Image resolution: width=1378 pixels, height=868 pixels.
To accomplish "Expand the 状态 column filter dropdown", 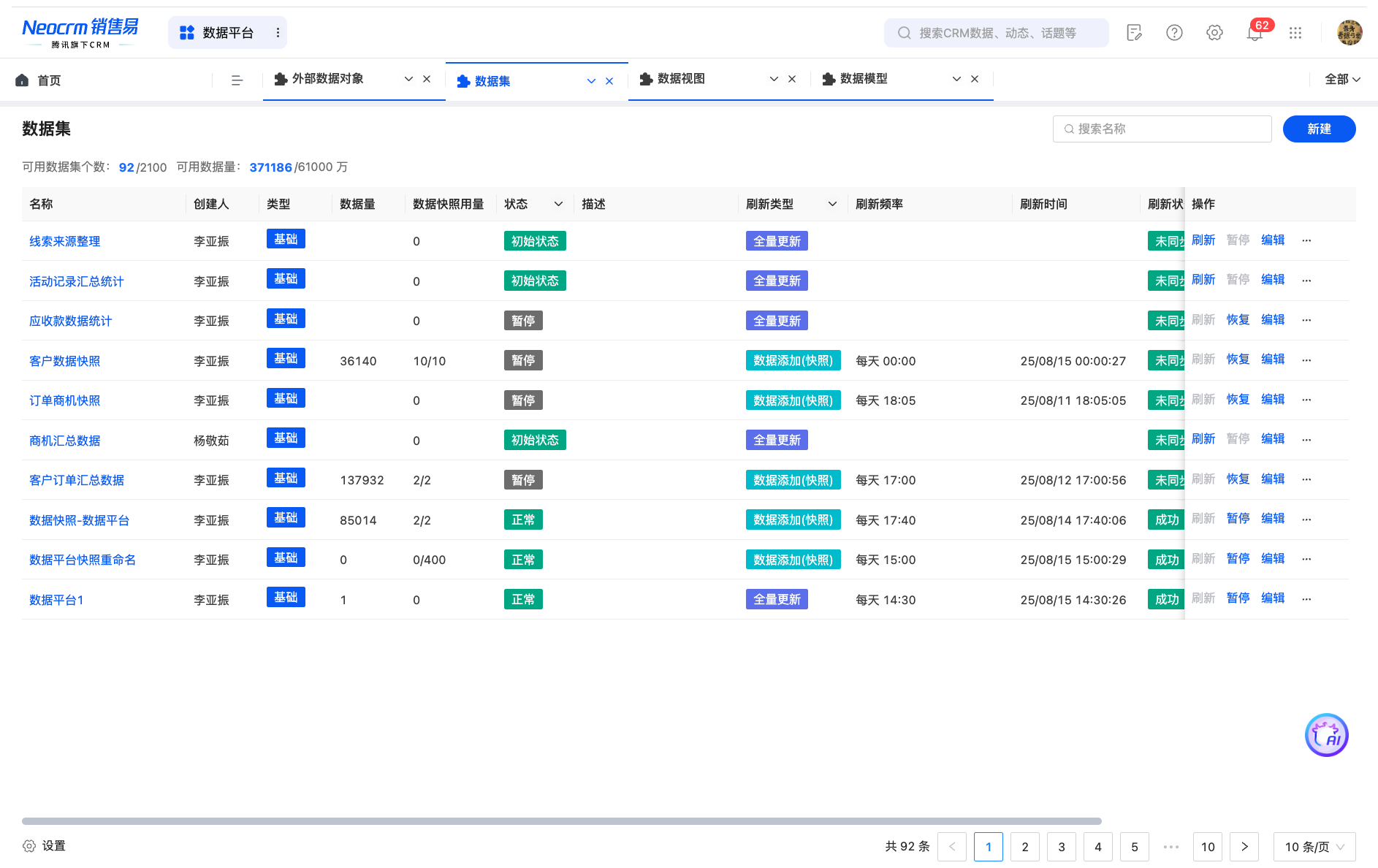I will coord(558,204).
